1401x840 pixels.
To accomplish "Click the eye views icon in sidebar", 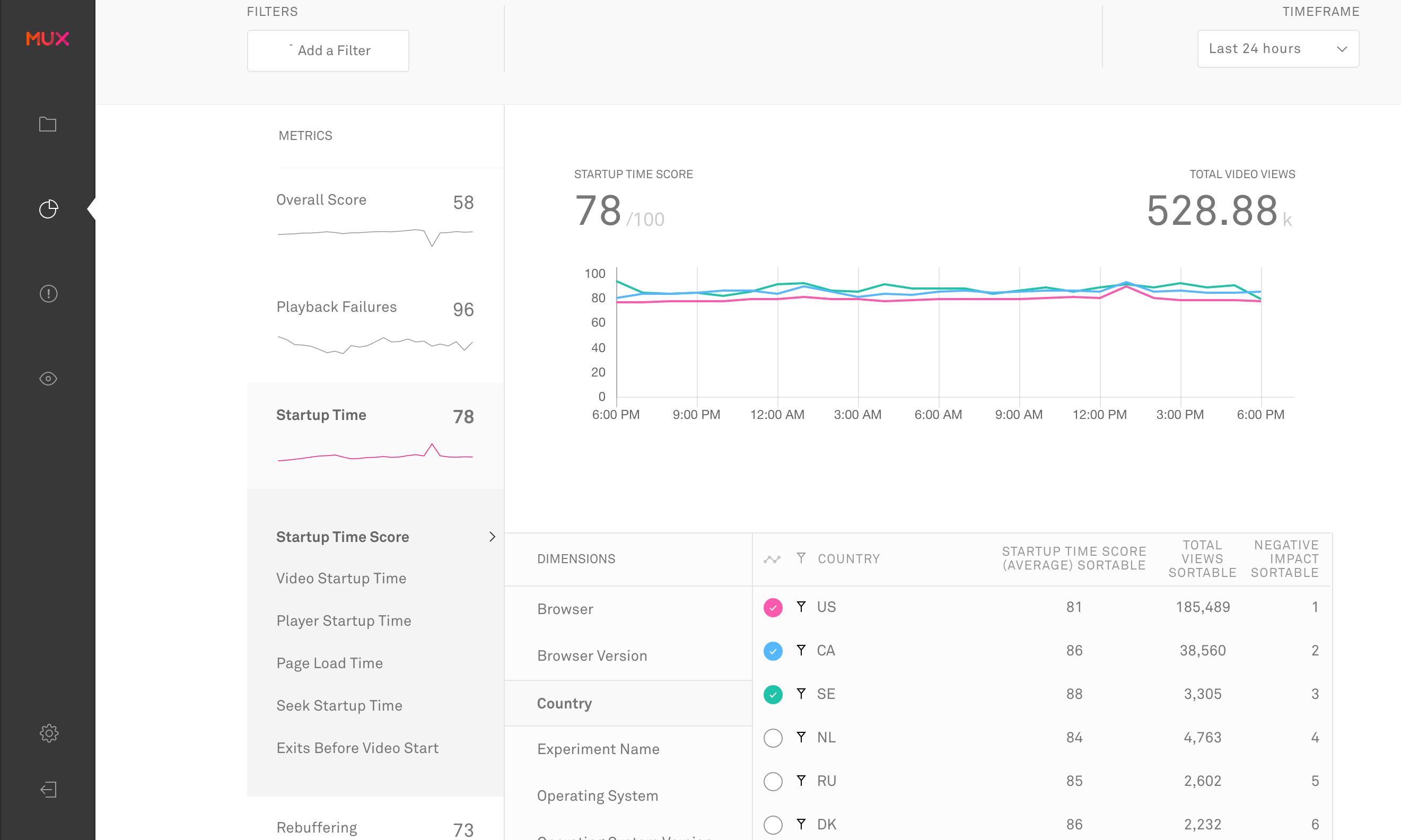I will click(48, 379).
